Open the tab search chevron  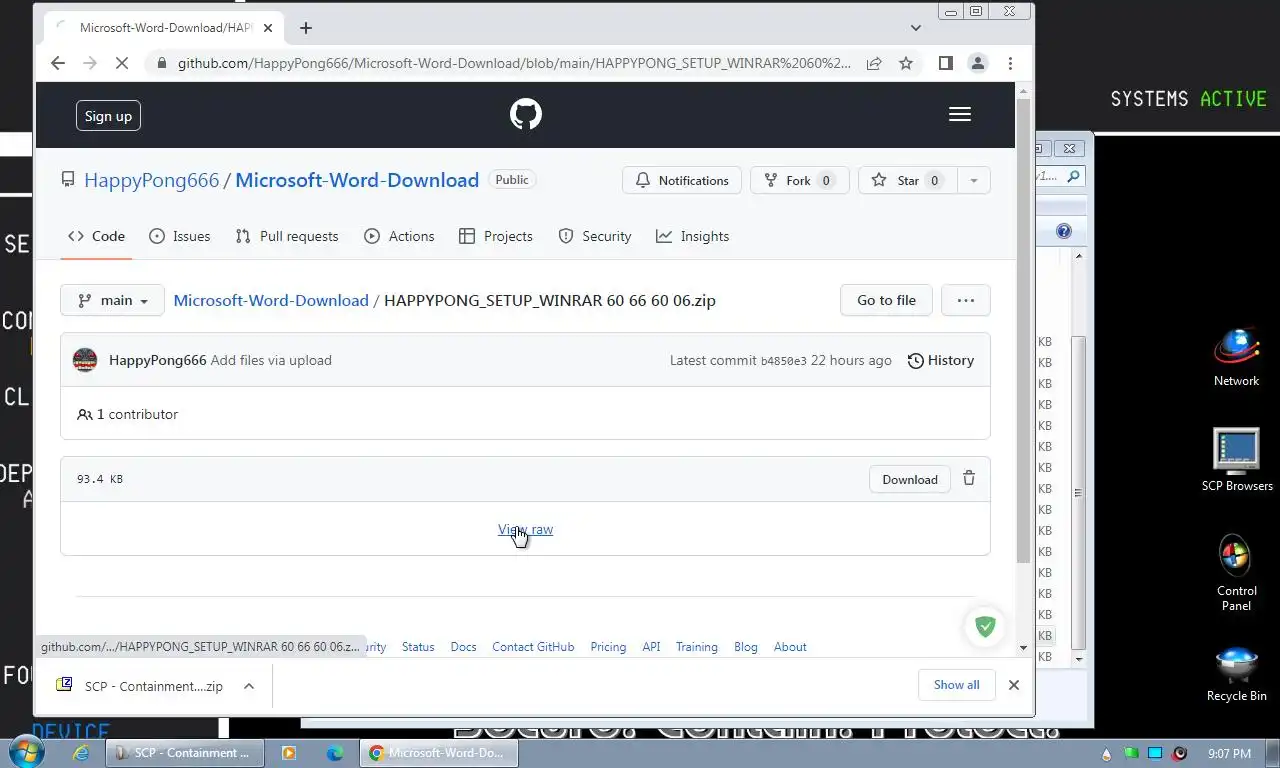click(916, 28)
